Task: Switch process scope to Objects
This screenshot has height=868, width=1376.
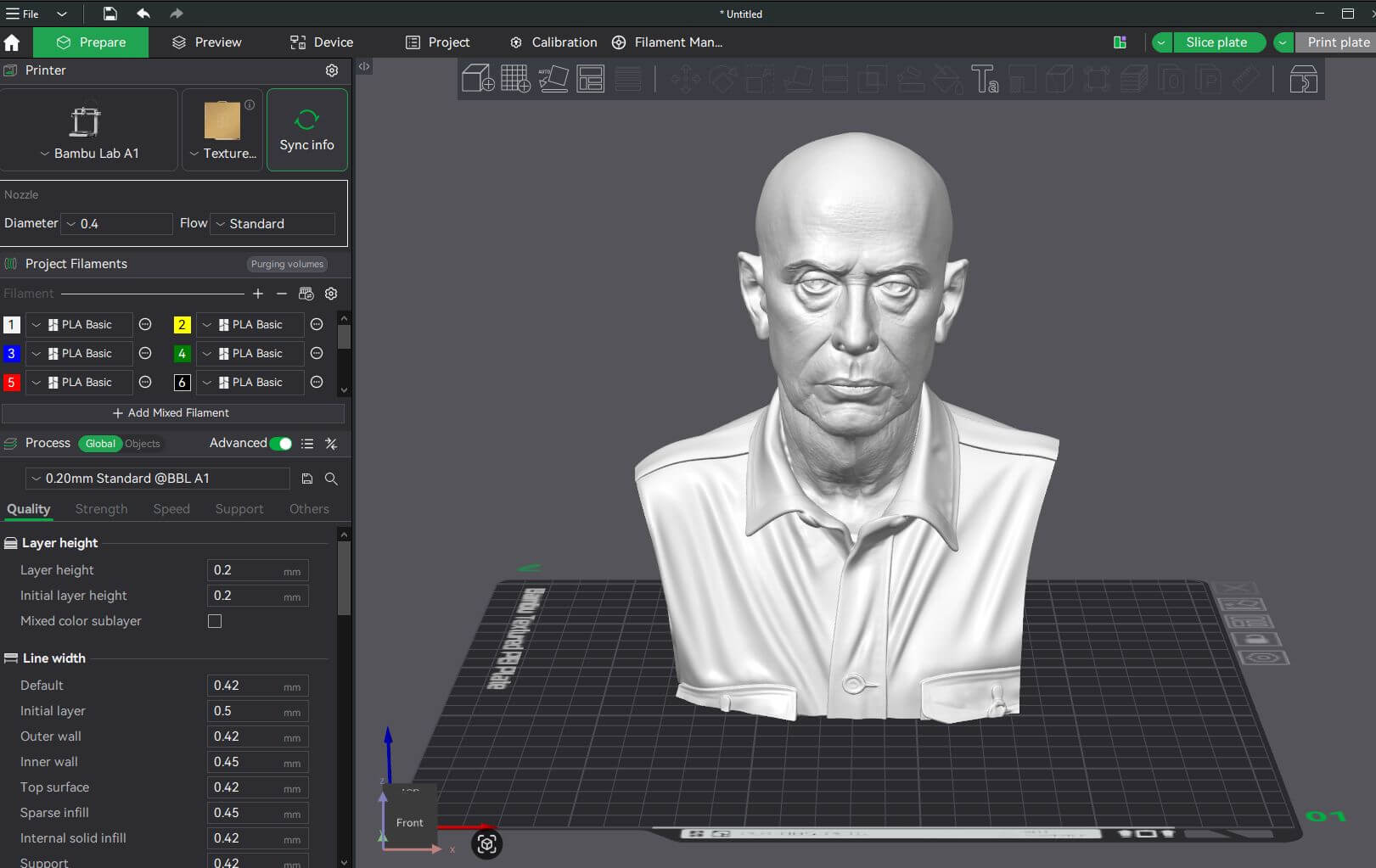Action: [x=143, y=444]
